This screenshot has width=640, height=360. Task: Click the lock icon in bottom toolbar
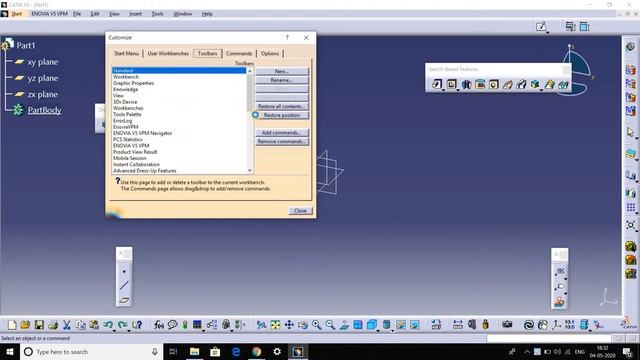[x=485, y=325]
